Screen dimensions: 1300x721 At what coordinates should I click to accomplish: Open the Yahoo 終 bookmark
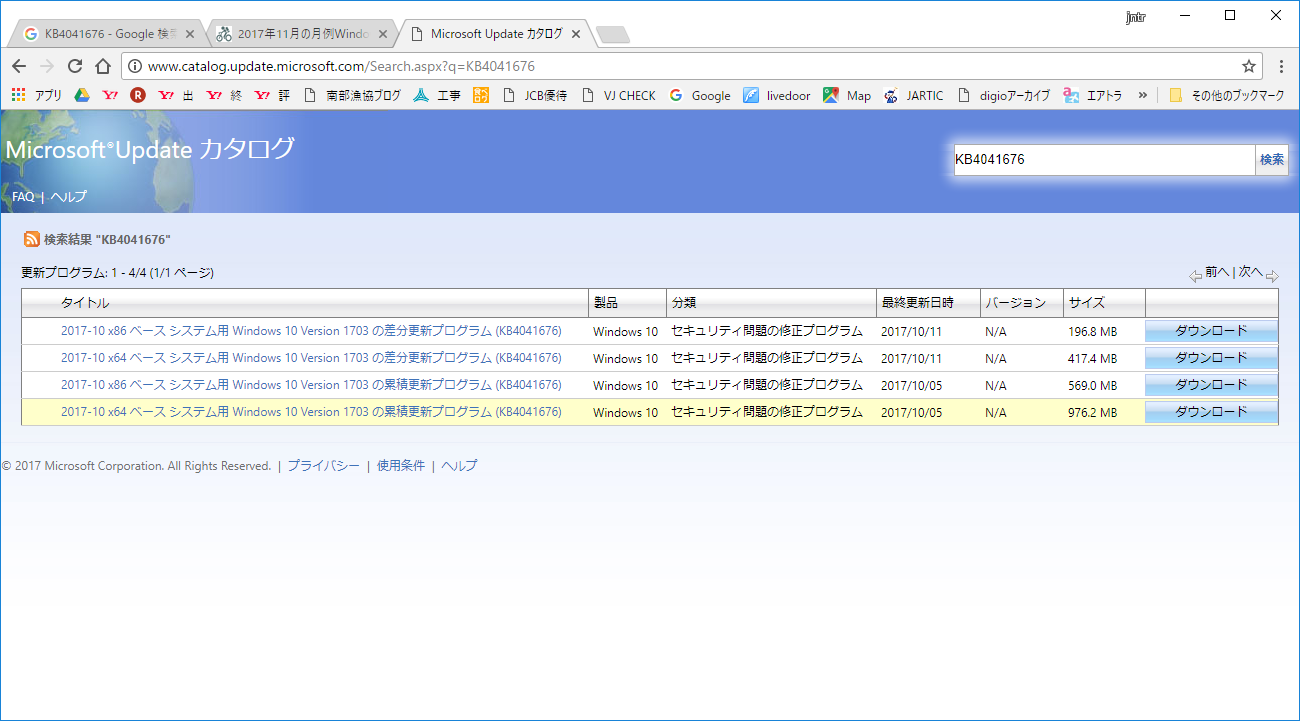(224, 96)
